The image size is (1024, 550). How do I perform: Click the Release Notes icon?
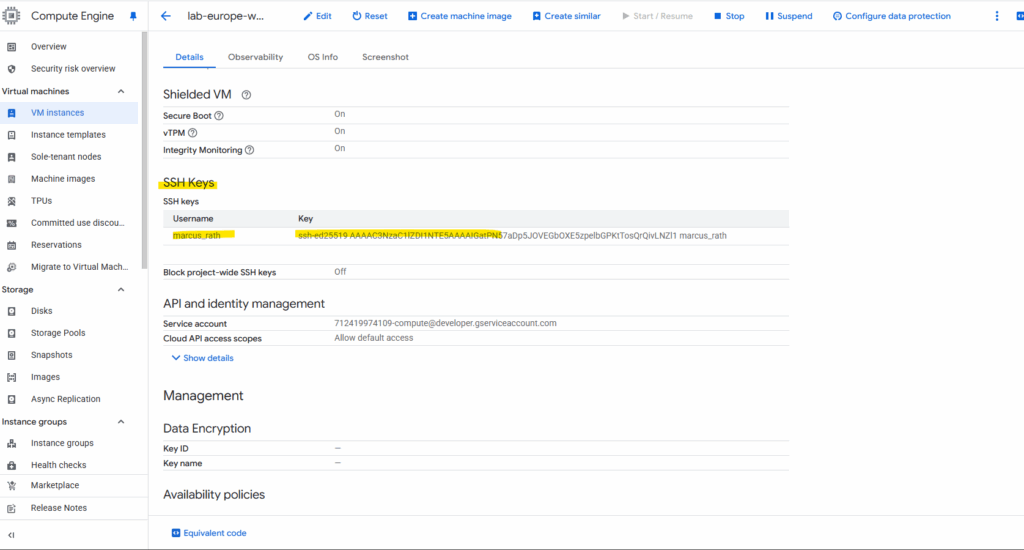click(x=11, y=508)
